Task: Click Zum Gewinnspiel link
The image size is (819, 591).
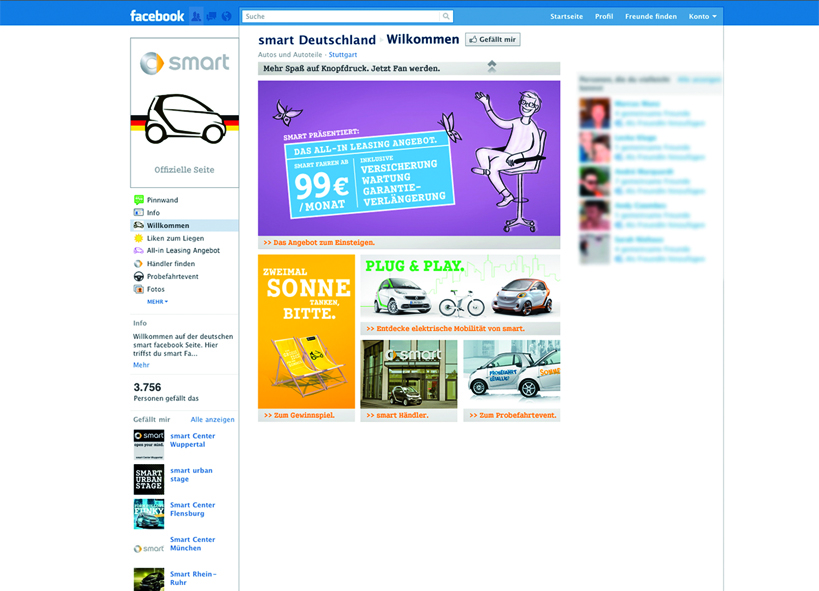Action: 299,415
